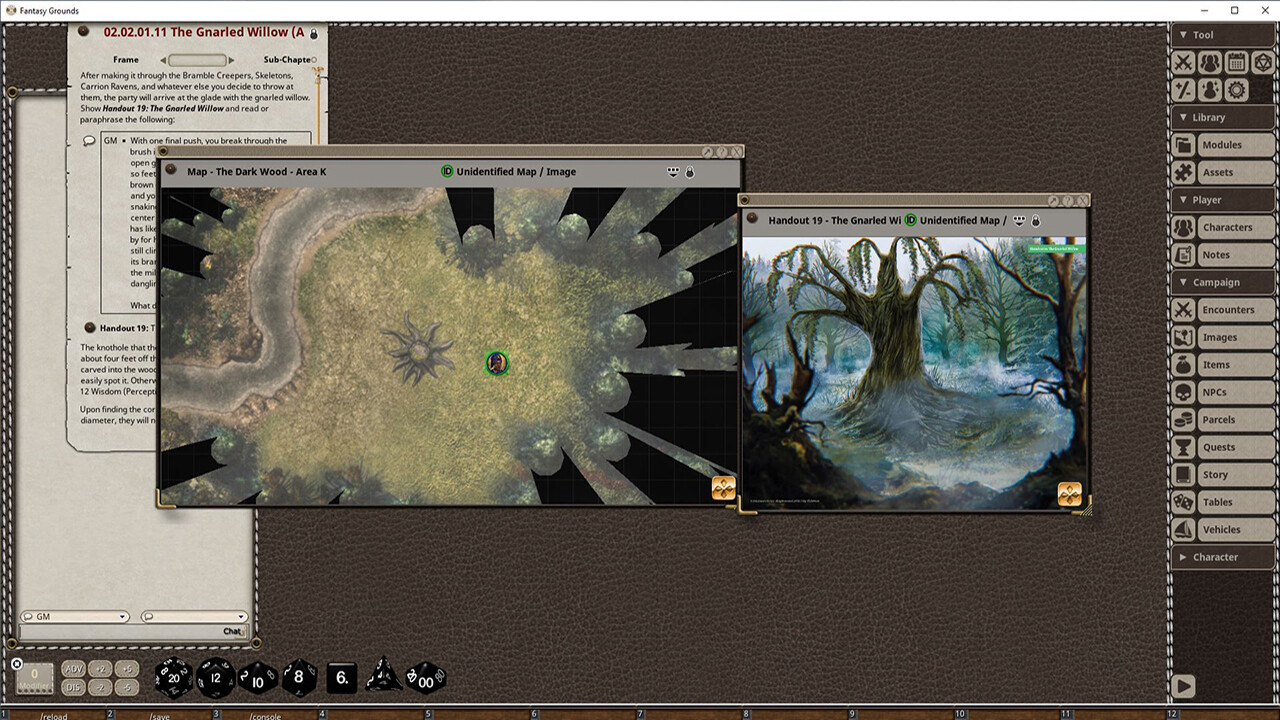Viewport: 1280px width, 720px height.
Task: Open the Modifiers plus/minus tool
Action: [x=1183, y=90]
